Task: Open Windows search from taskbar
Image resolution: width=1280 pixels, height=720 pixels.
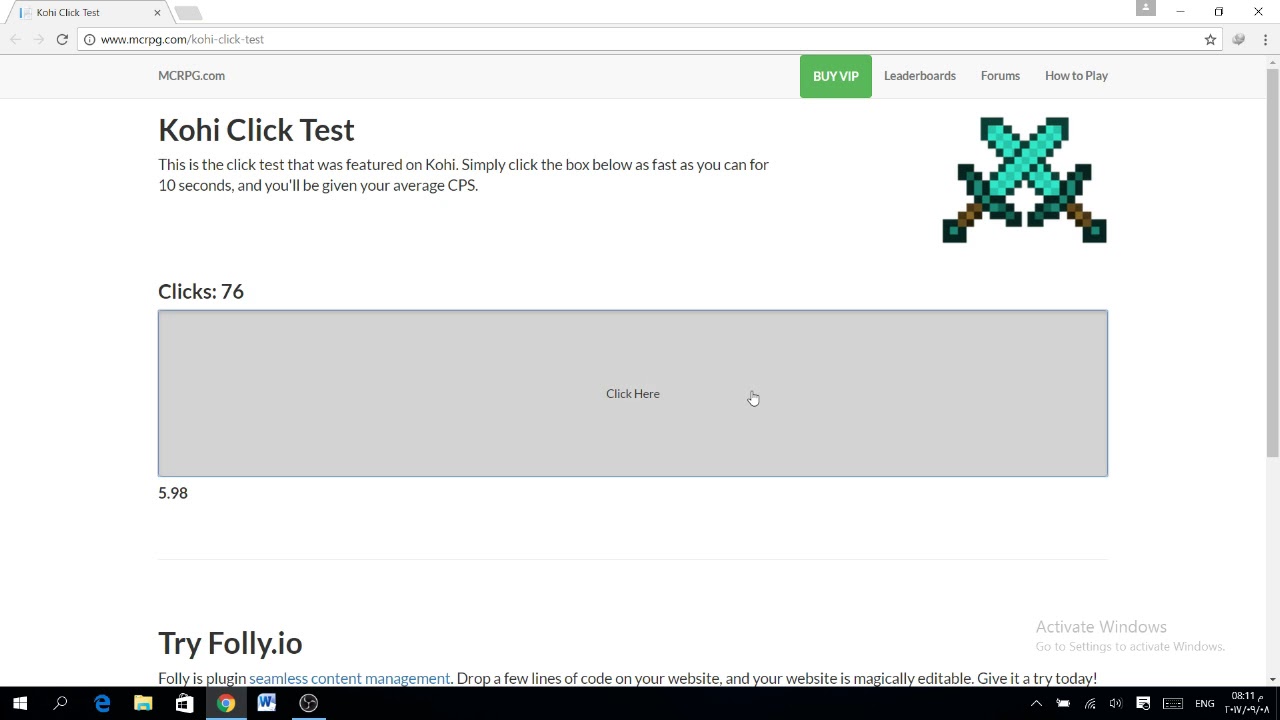Action: click(60, 703)
